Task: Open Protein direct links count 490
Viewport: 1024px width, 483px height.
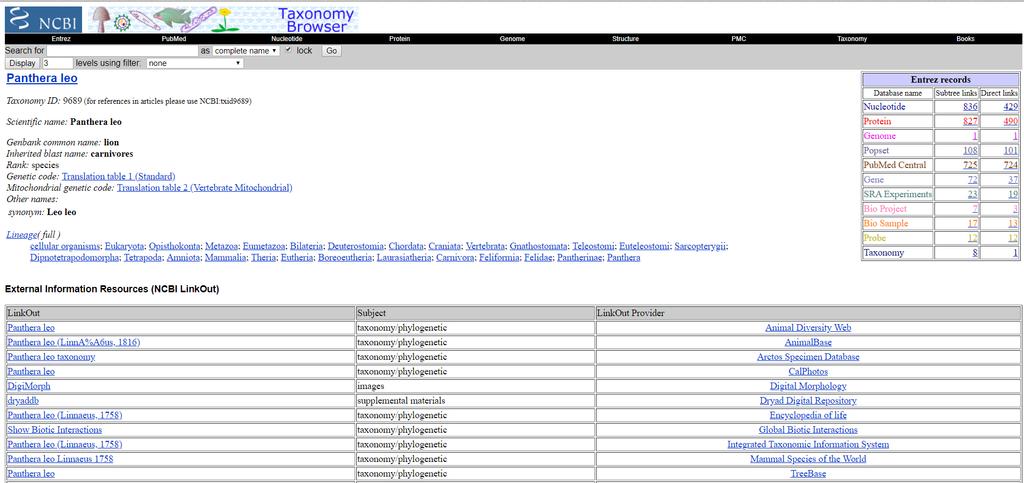Action: [x=1010, y=121]
